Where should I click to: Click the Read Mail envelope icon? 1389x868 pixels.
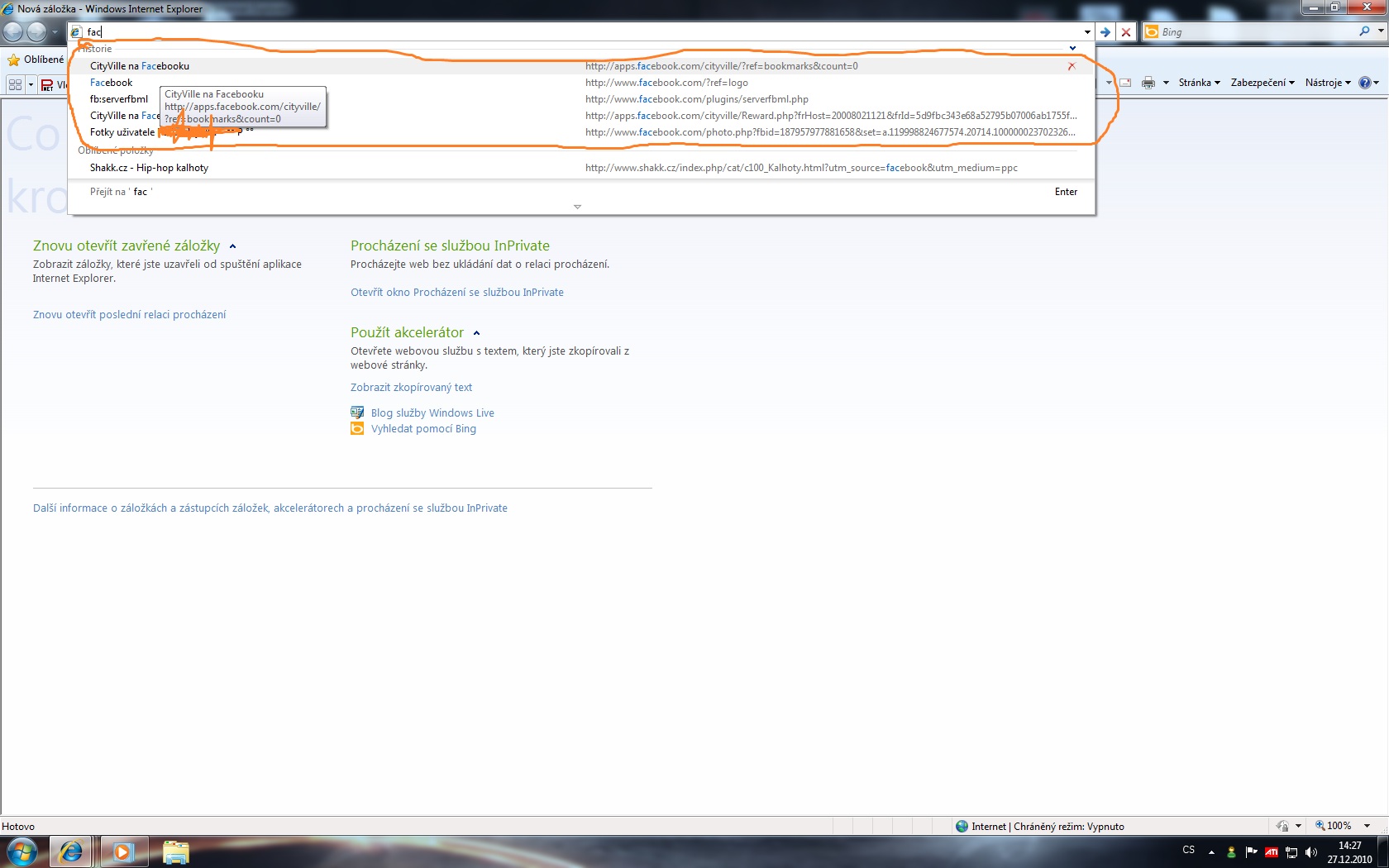coord(1125,83)
